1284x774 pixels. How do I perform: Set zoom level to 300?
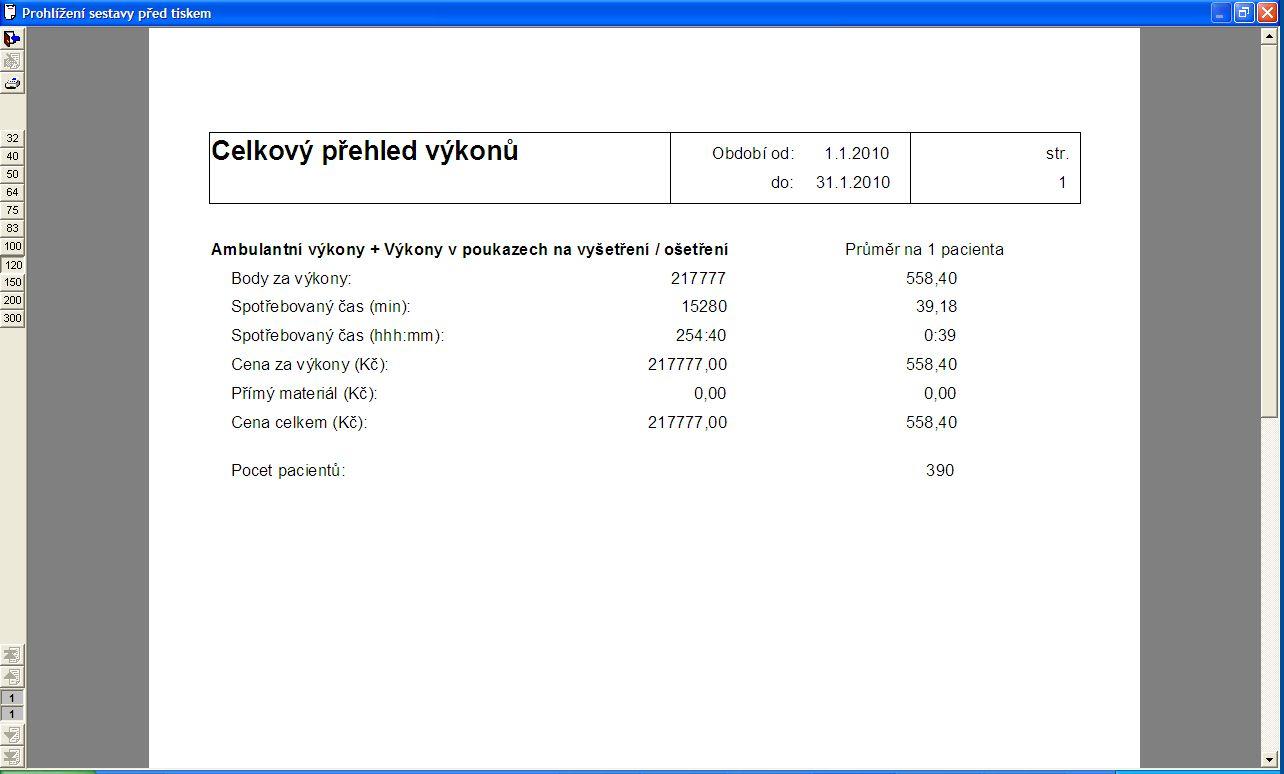pyautogui.click(x=12, y=318)
